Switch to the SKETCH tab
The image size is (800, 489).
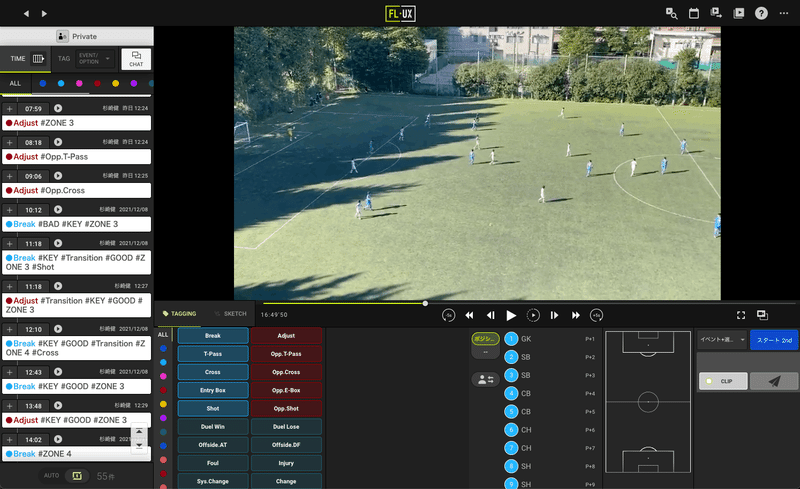(x=231, y=313)
